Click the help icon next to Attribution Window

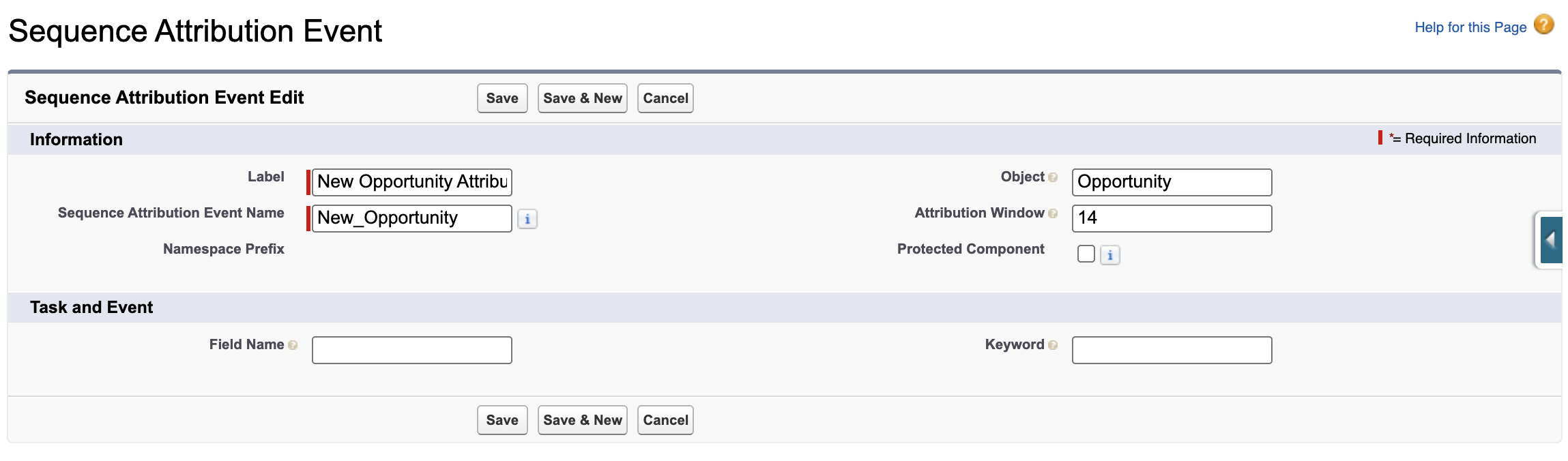tap(1052, 213)
